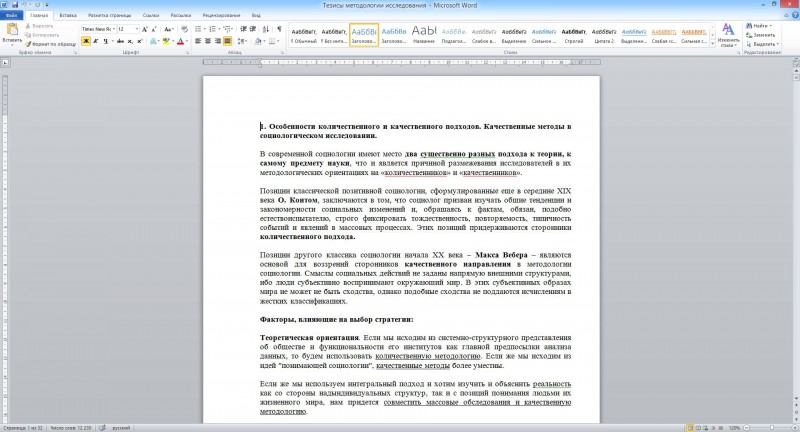Viewport: 800px width, 432px height.
Task: Switch to the Разметка страницы tab
Action: pyautogui.click(x=109, y=15)
